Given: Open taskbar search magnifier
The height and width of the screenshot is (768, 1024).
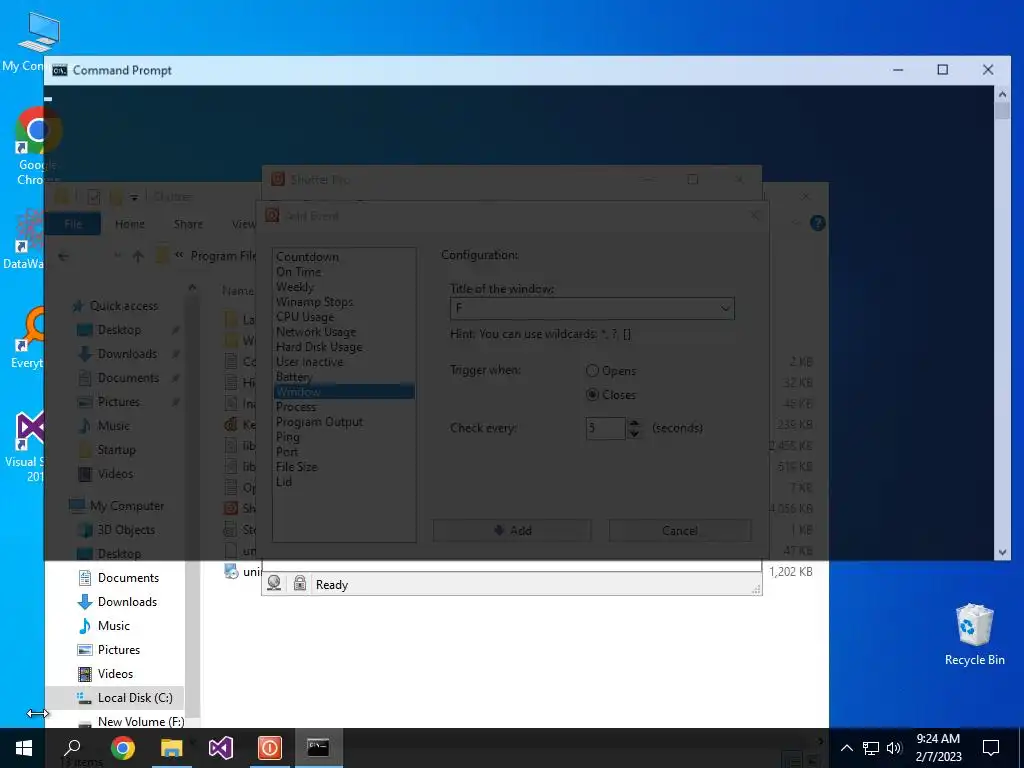Looking at the screenshot, I should click(72, 748).
